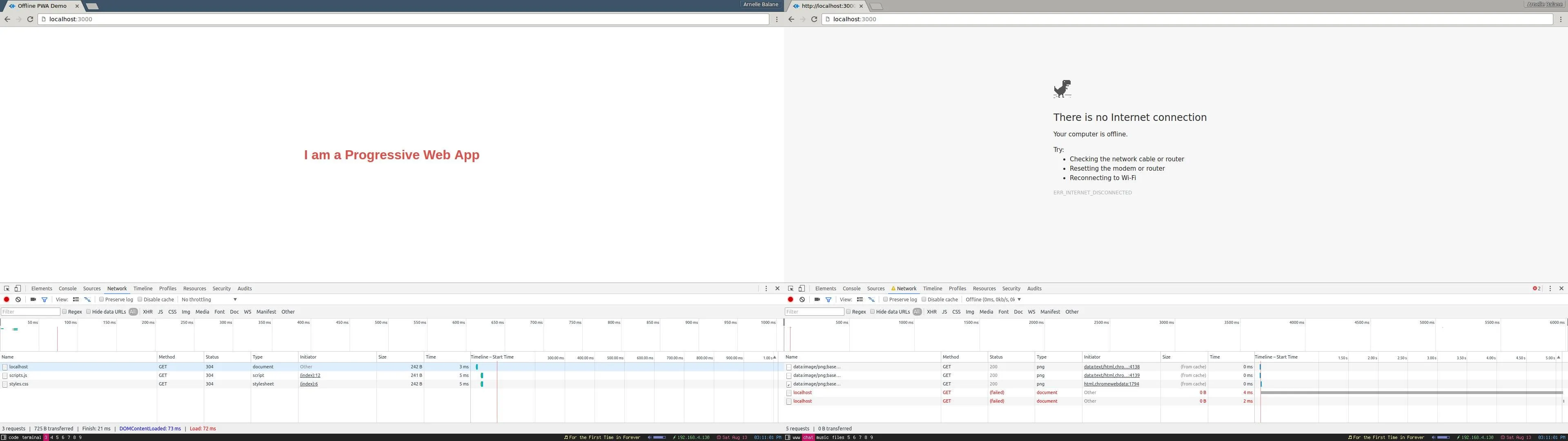Viewport: 1568px width, 441px height.
Task: Toggle the Regex filter checkbox
Action: tap(64, 311)
